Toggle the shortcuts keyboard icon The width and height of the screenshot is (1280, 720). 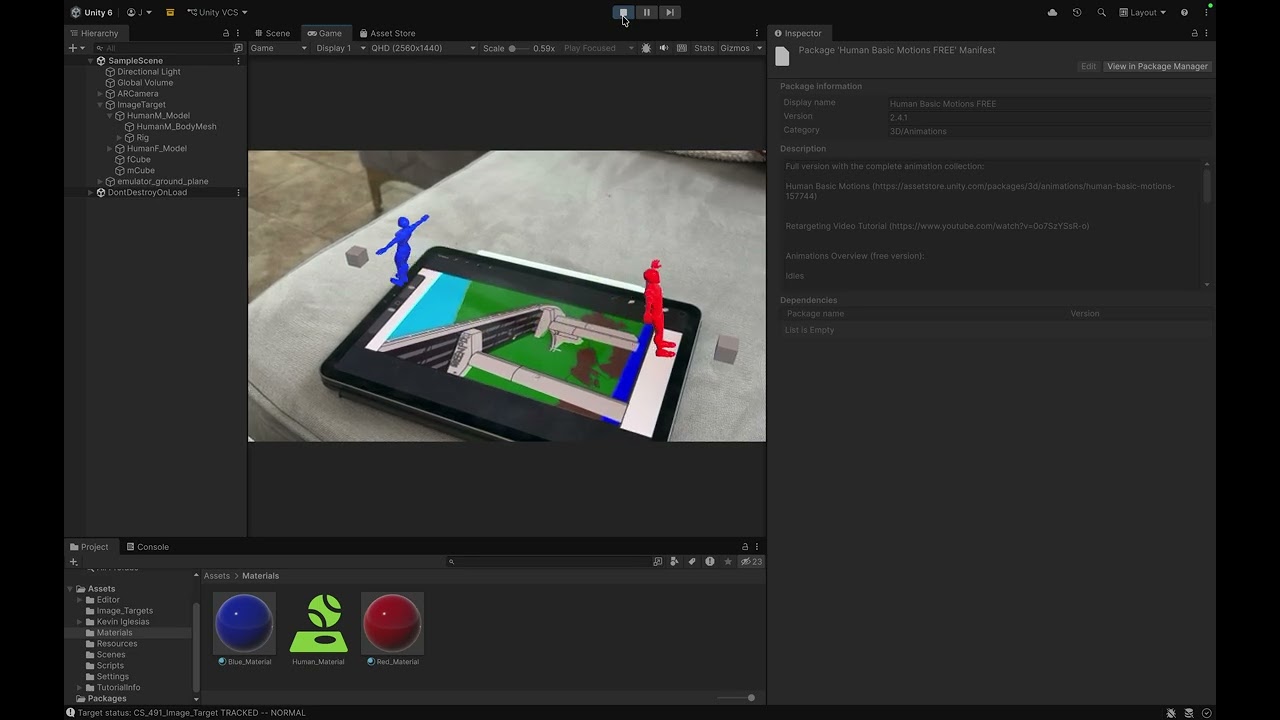(682, 48)
